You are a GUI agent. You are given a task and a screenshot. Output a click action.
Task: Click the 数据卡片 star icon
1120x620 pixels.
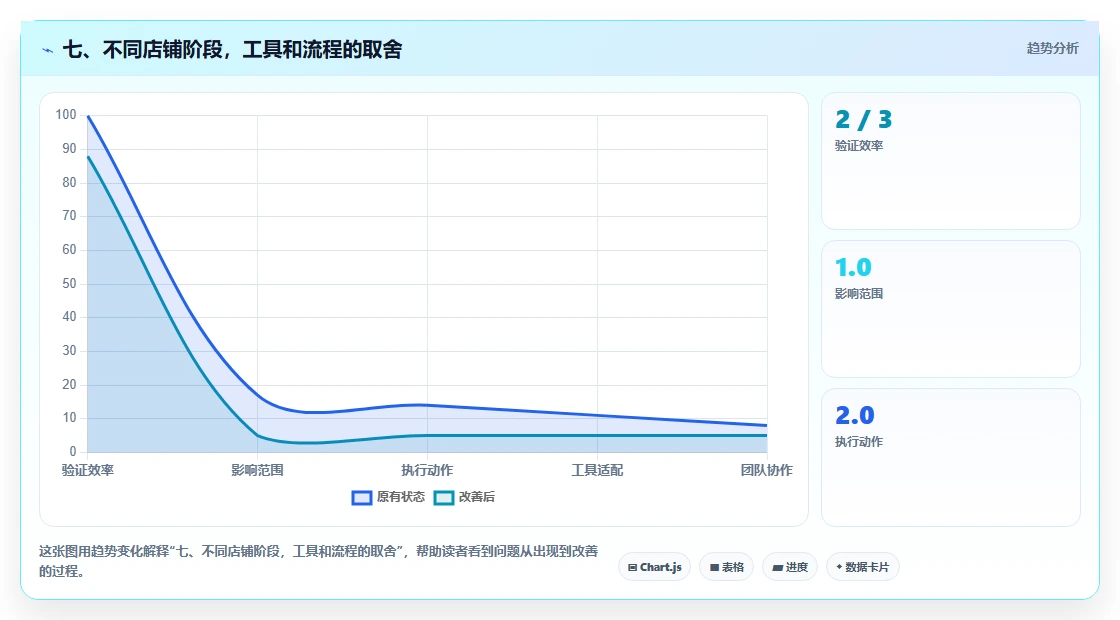tap(839, 566)
